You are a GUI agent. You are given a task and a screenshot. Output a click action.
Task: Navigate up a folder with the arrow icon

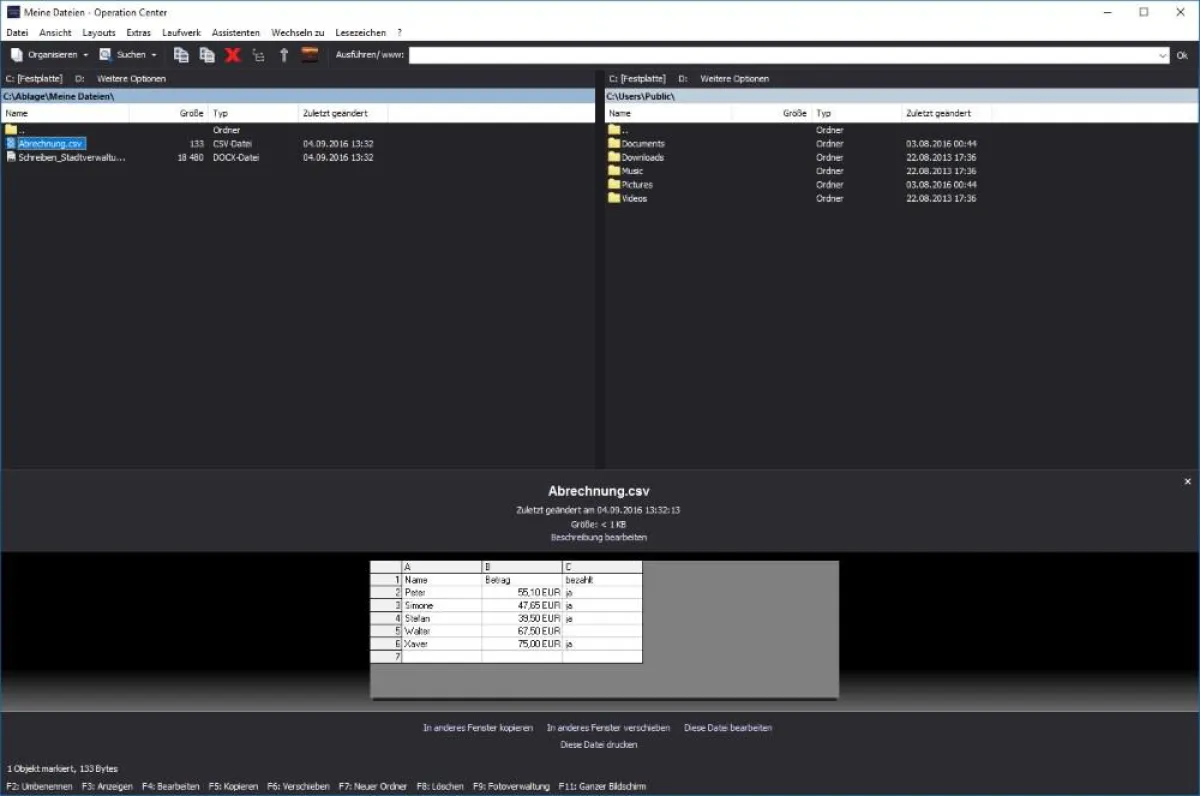pyautogui.click(x=283, y=55)
